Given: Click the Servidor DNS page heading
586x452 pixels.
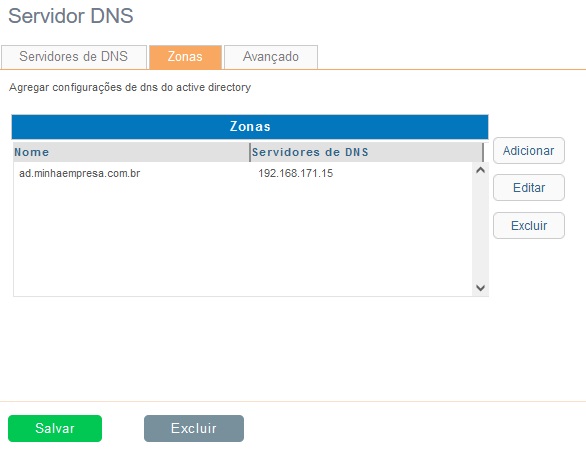Looking at the screenshot, I should [x=71, y=16].
